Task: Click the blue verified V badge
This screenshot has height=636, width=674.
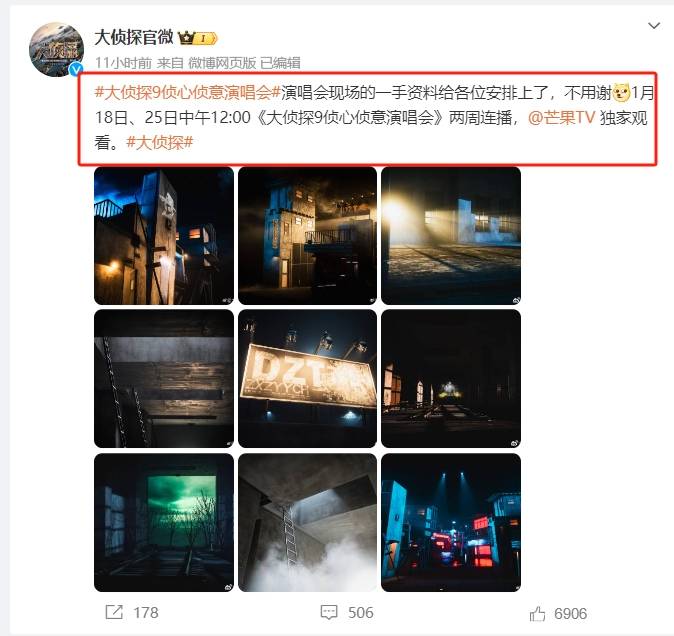Action: (77, 69)
